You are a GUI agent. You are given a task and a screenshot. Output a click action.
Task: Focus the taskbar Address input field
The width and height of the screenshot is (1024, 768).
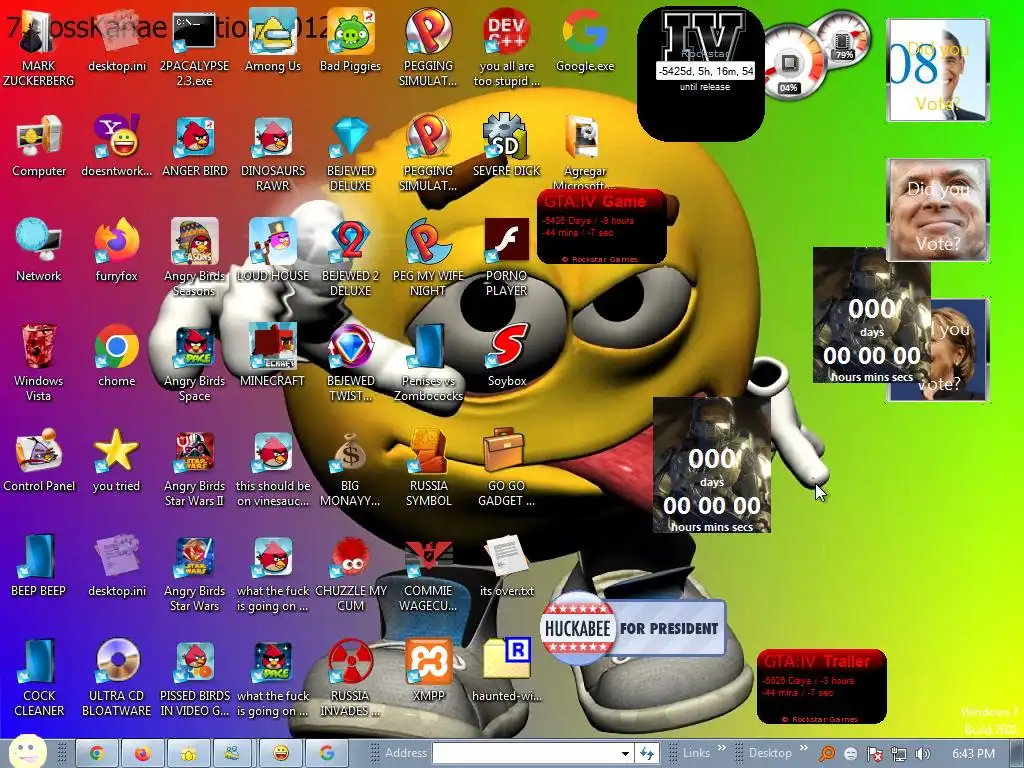[x=526, y=754]
